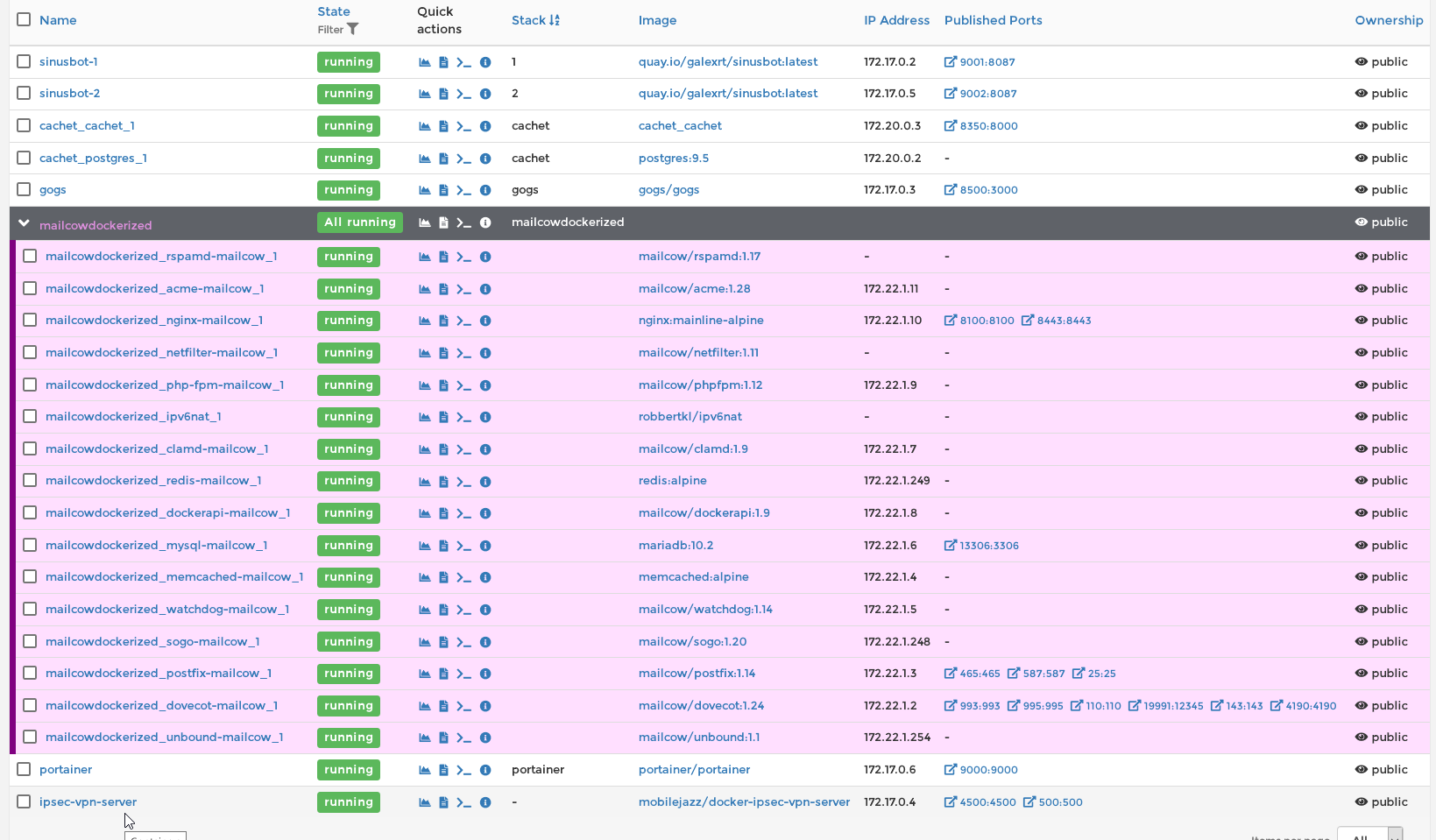The height and width of the screenshot is (840, 1436).
Task: Open the gogs/gogs image link
Action: 668,190
